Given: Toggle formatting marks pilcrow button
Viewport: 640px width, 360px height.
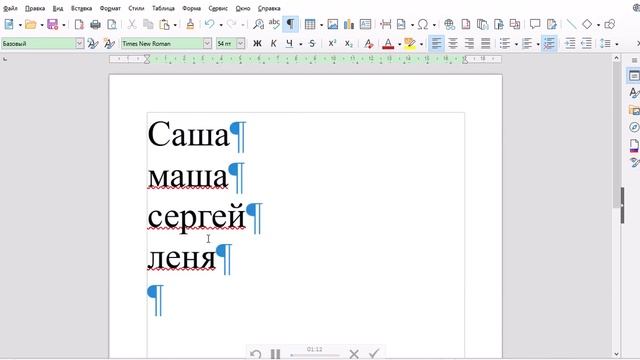Looking at the screenshot, I should click(290, 24).
